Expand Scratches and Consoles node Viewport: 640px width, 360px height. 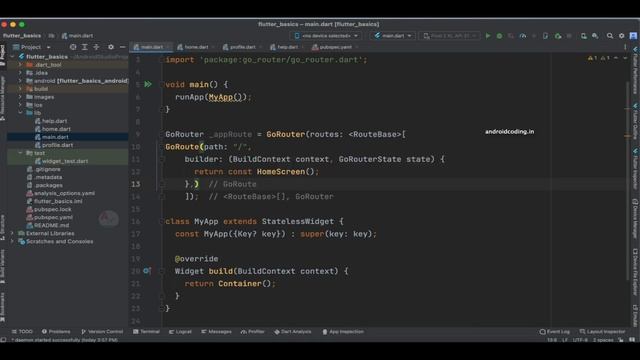coord(12,241)
